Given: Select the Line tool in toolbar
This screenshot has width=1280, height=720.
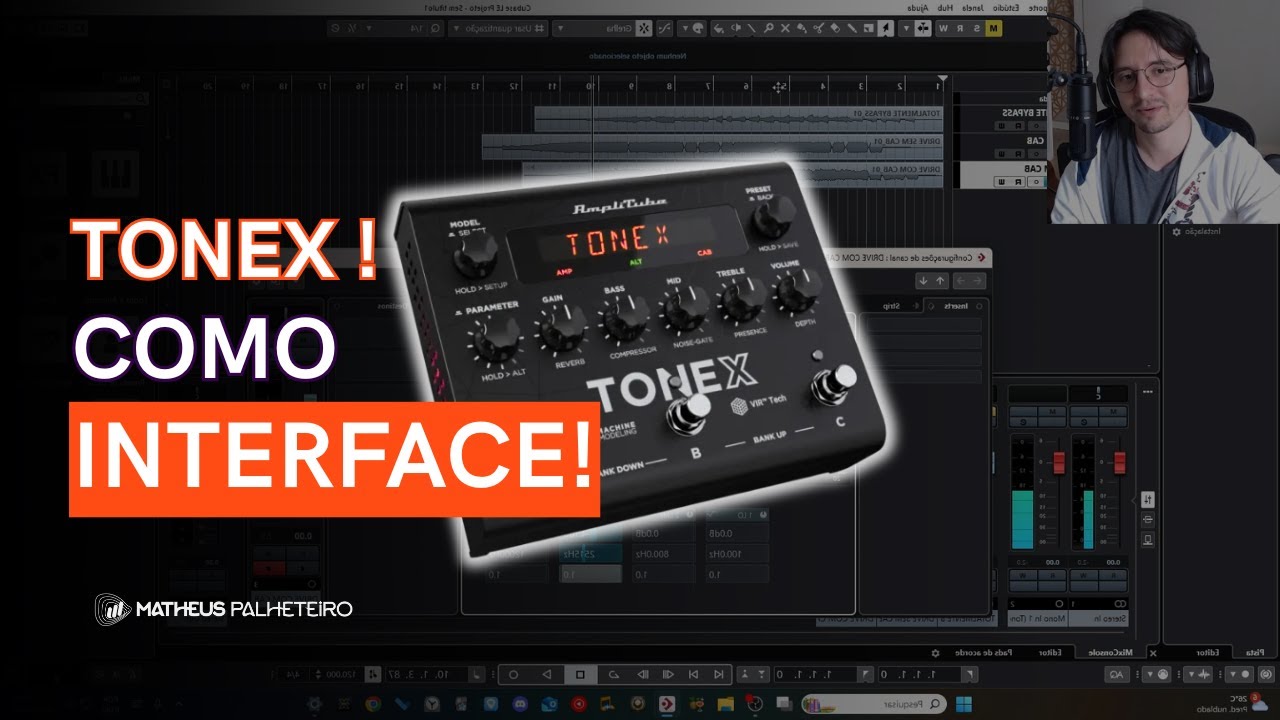Looking at the screenshot, I should coord(751,28).
